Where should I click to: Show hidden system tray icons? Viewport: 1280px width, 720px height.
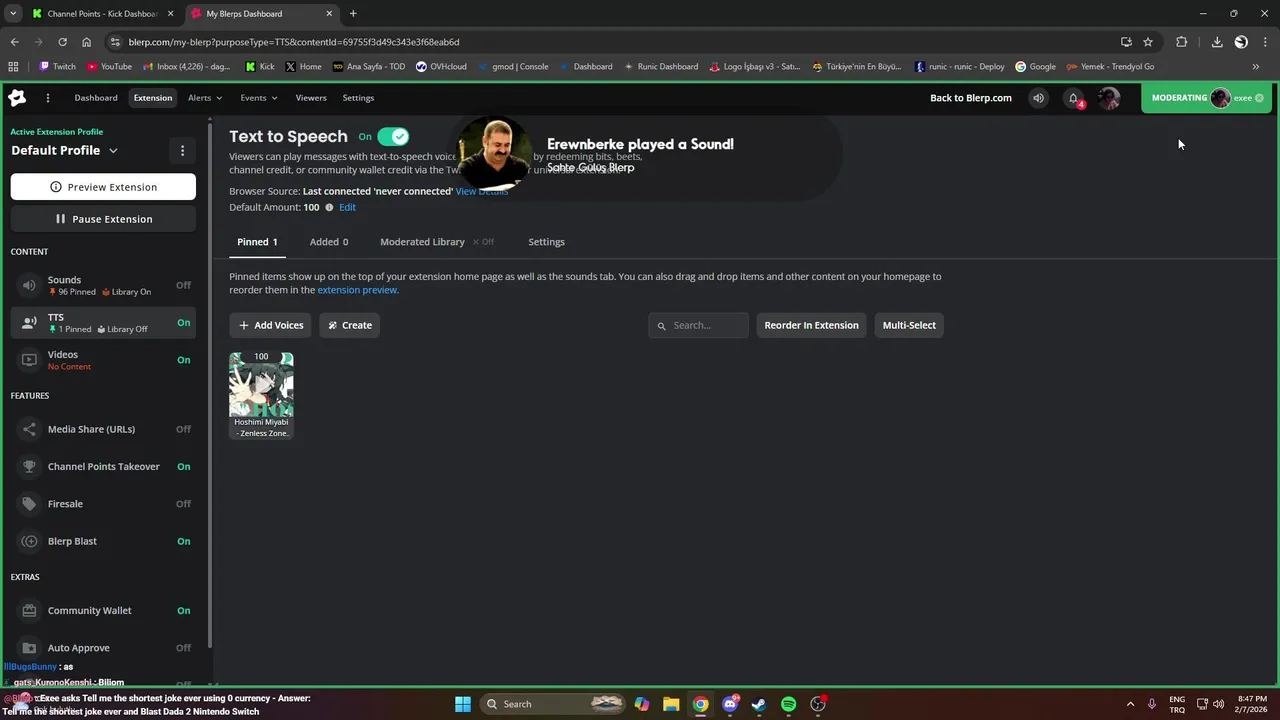pyautogui.click(x=1131, y=704)
